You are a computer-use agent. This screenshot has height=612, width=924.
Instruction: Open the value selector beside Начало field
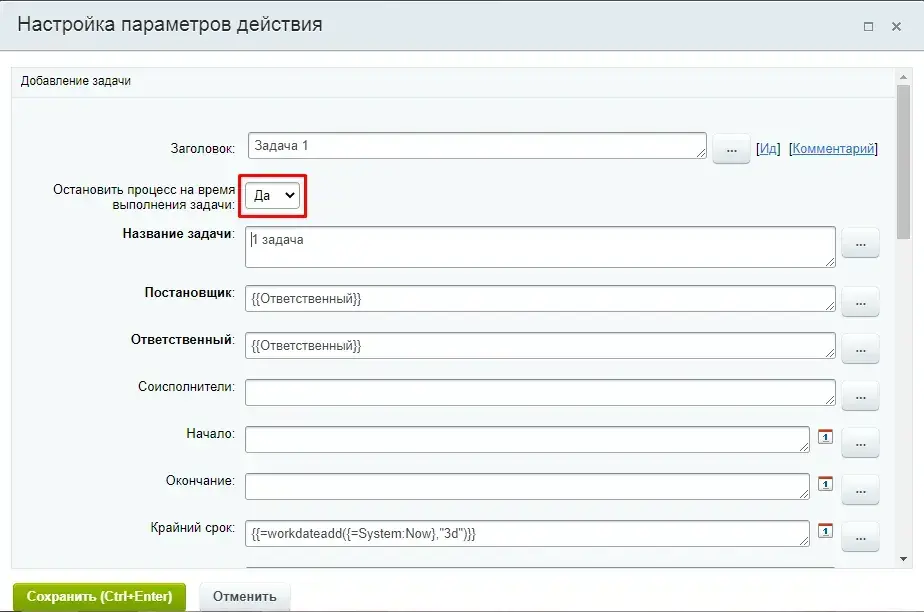pos(860,442)
